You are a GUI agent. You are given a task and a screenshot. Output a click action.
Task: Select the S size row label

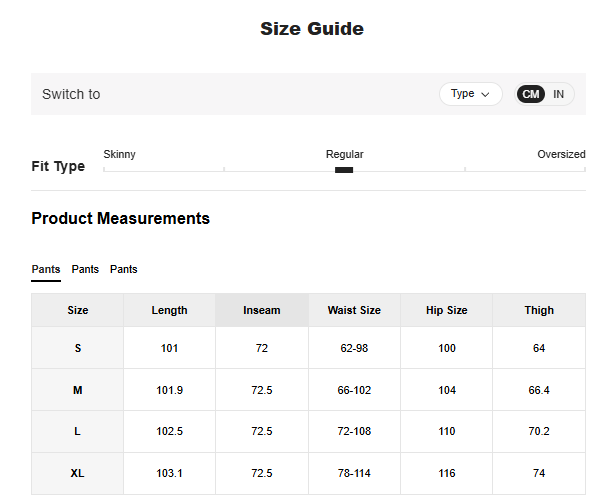[x=78, y=348]
